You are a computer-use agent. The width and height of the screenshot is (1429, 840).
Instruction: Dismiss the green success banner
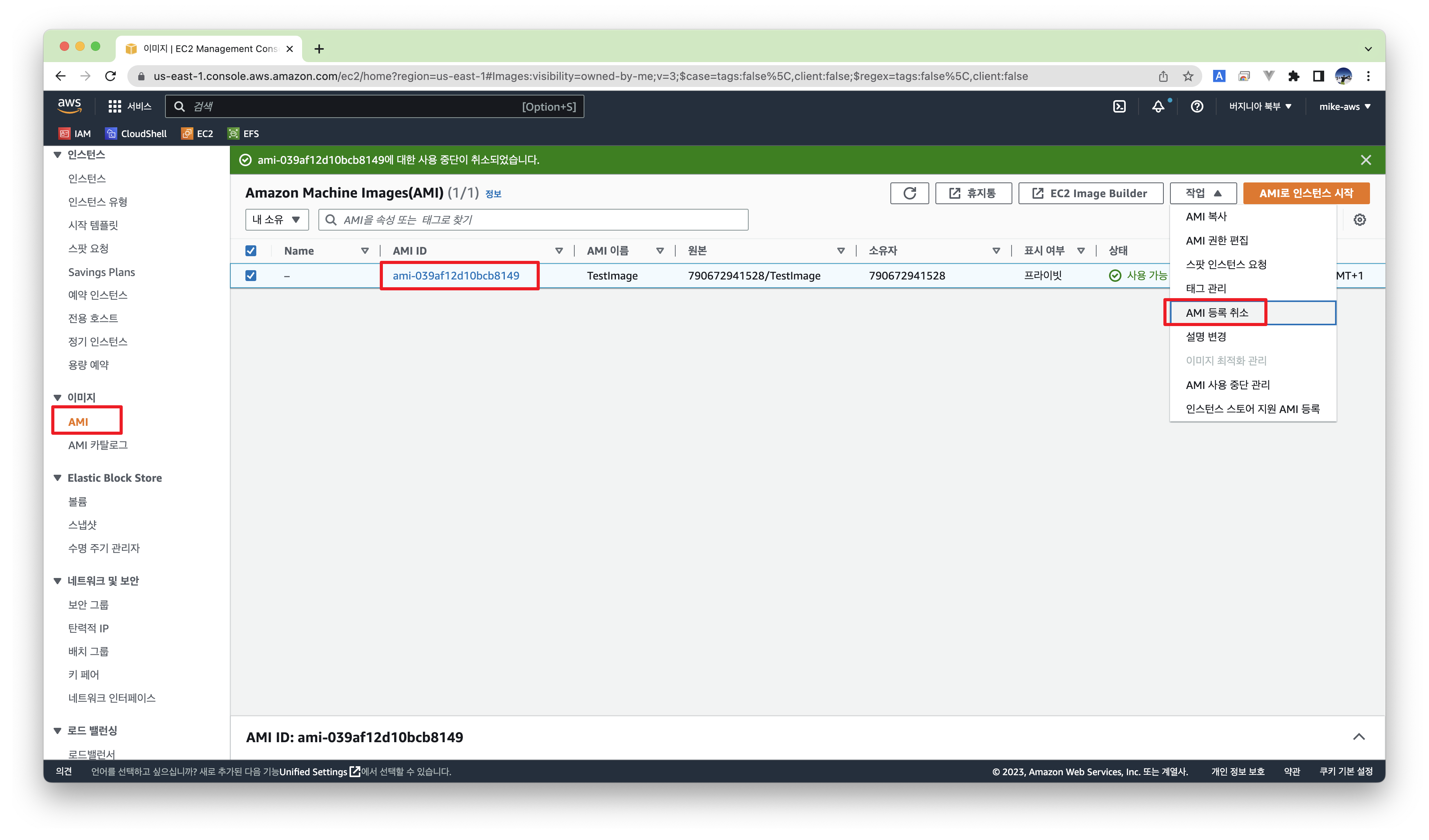(x=1365, y=160)
